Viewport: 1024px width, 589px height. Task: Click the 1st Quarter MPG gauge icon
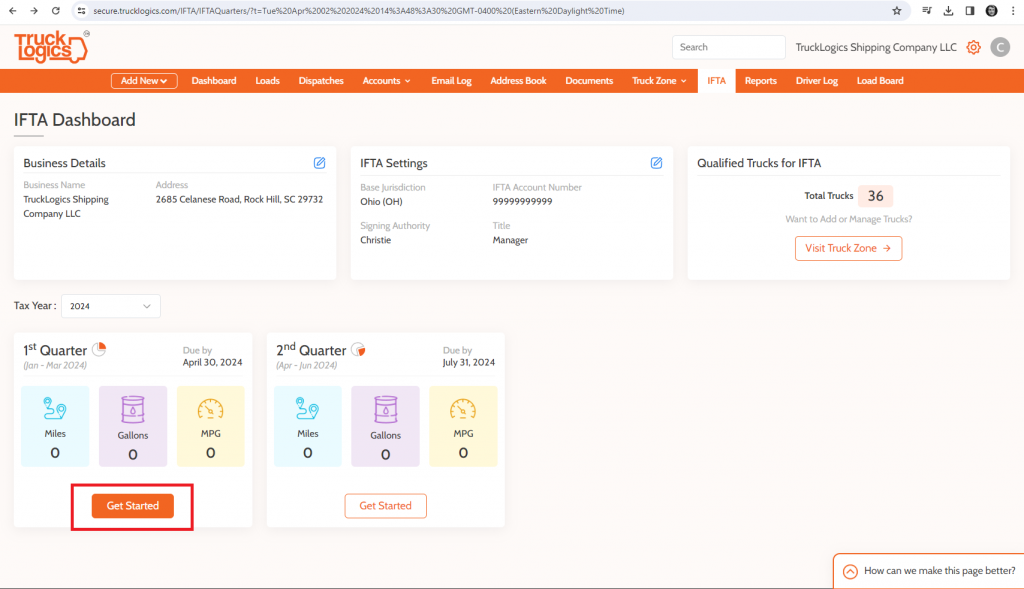(x=210, y=409)
